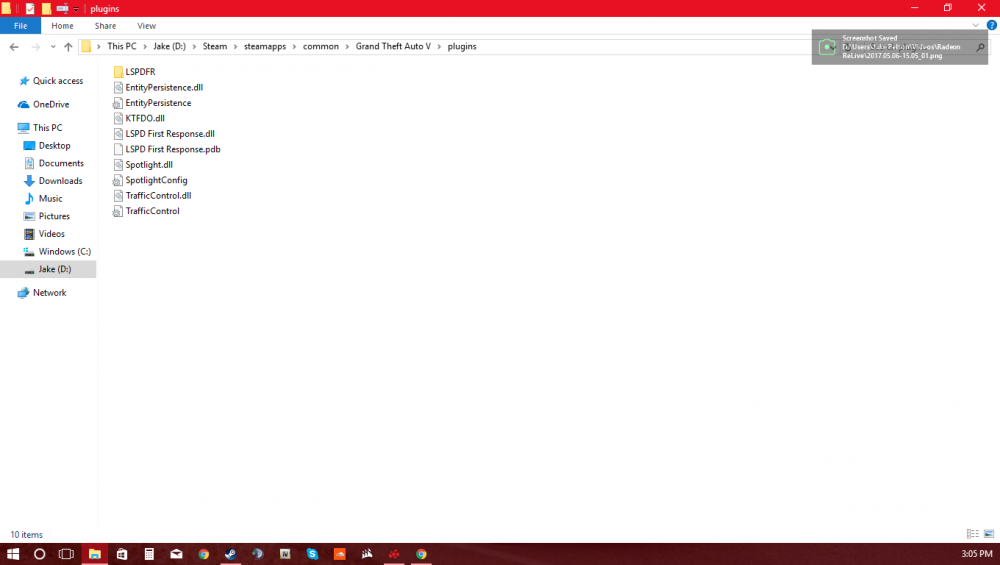Open OneDrive in navigation pane
The height and width of the screenshot is (565, 1000).
point(44,105)
